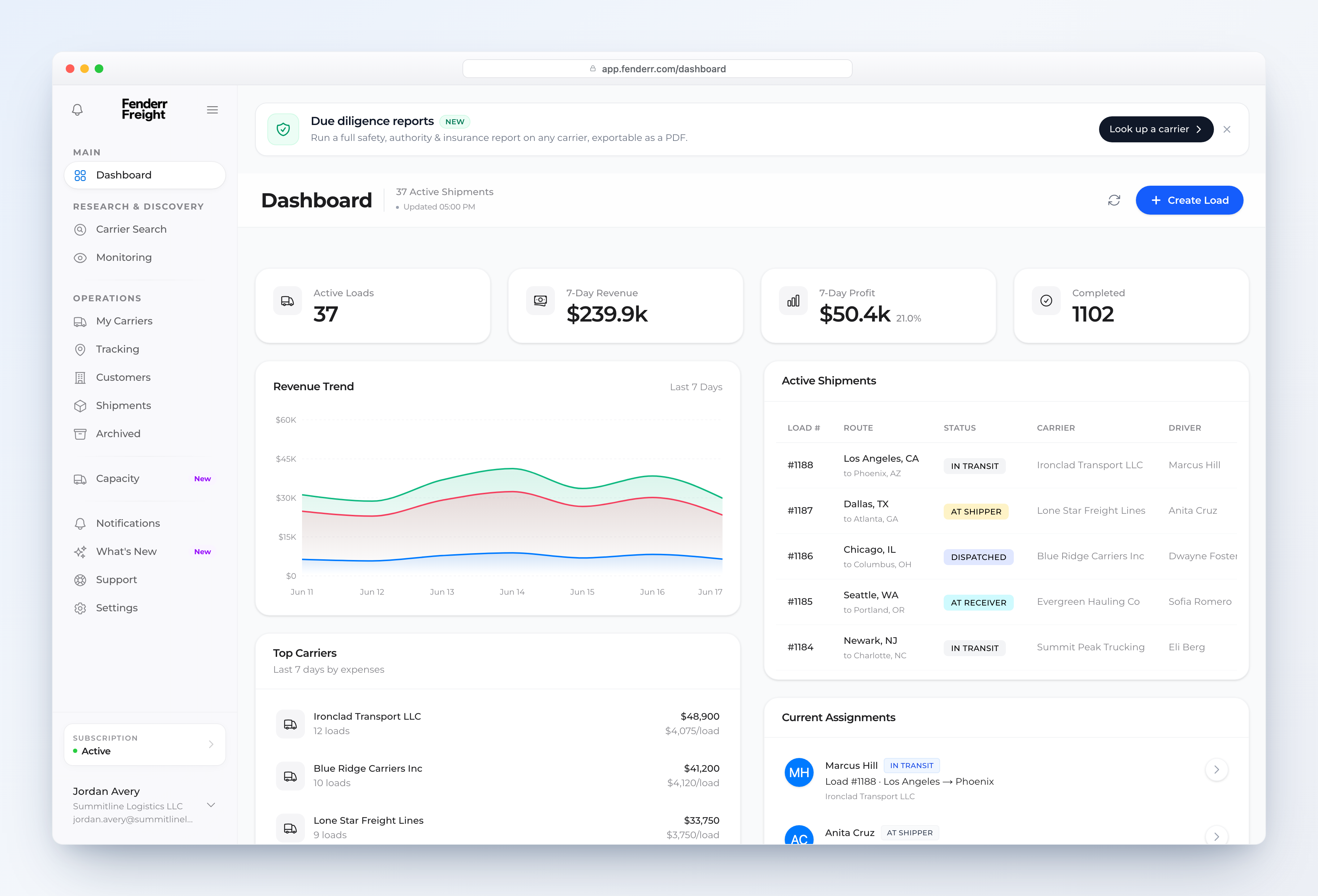This screenshot has height=896, width=1318.
Task: Open Anita Cruz assignment chevron
Action: 1216,836
